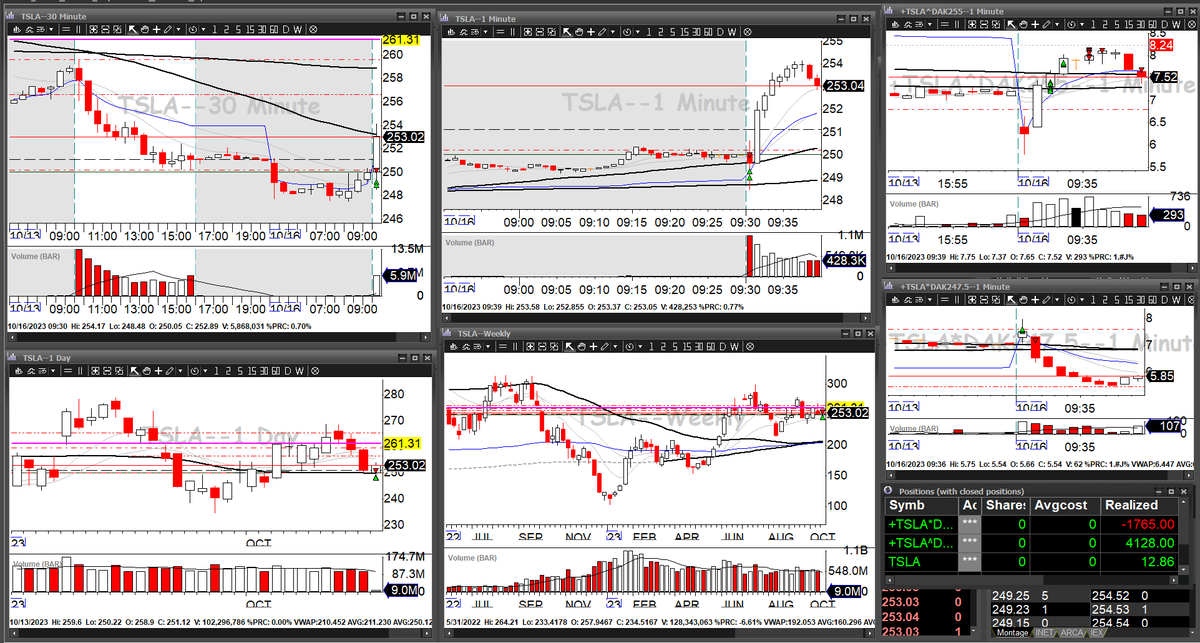The image size is (1200, 643).
Task: Select crosshair tool in +TSLA*DAK247.5 chart
Action: point(1036,300)
